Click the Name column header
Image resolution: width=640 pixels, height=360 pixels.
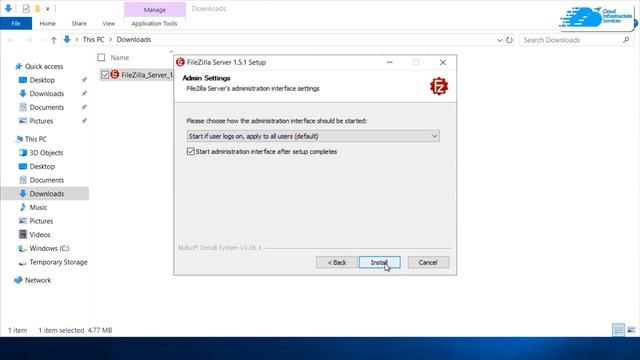click(120, 58)
